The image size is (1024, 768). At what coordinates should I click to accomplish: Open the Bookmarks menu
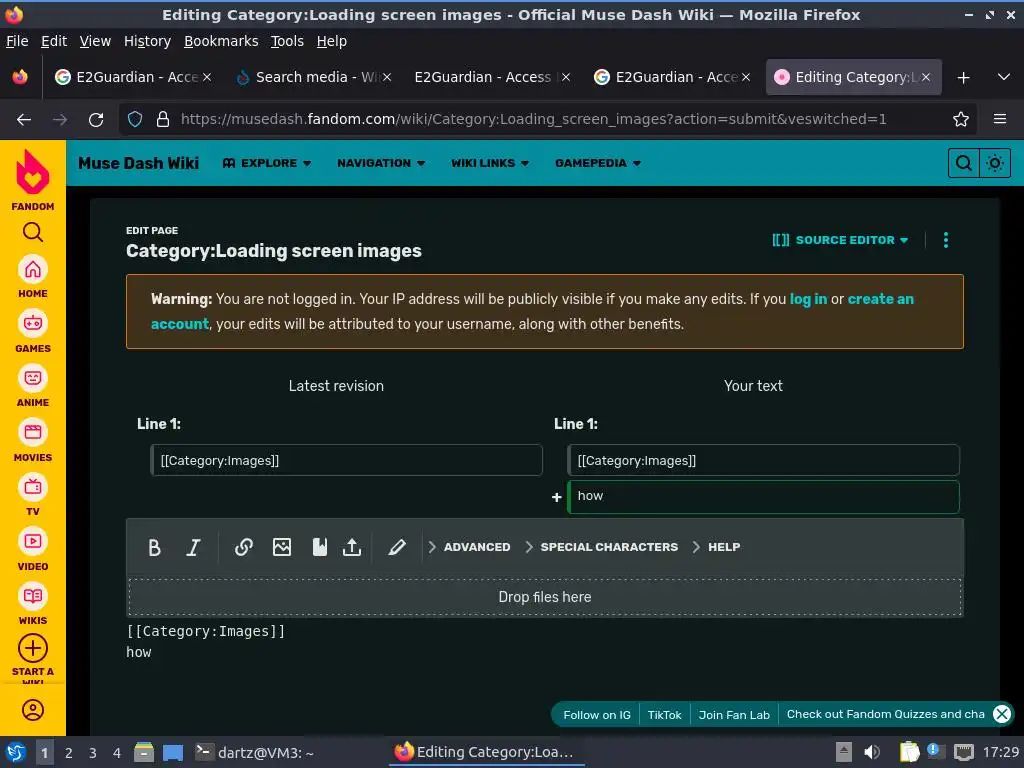[x=221, y=41]
